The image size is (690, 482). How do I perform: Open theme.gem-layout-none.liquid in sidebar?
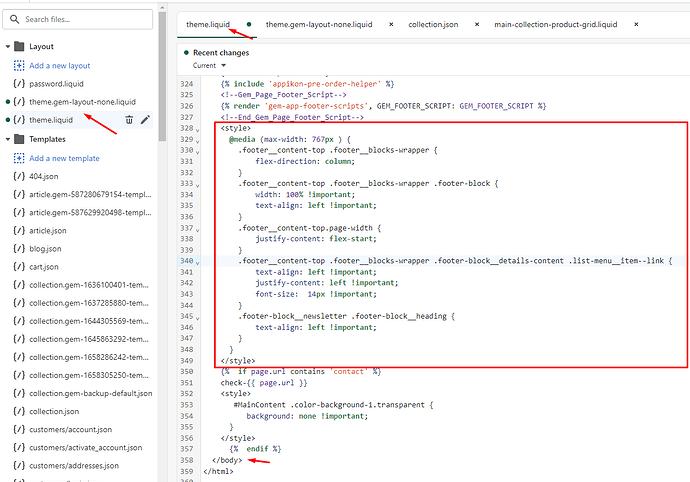(x=82, y=102)
